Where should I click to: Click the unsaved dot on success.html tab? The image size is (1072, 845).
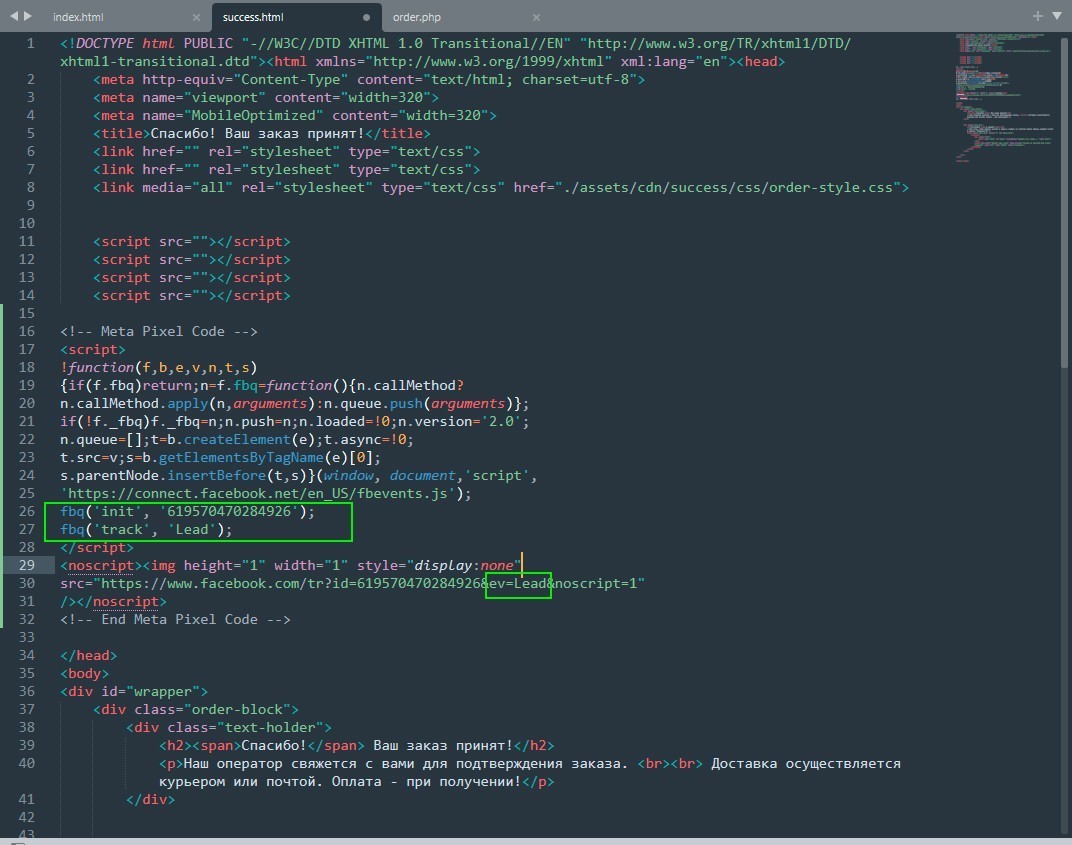(366, 17)
